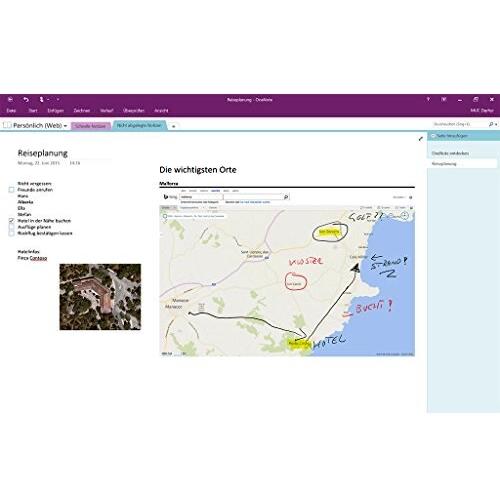The image size is (500, 500).
Task: Tick the Ausflüge planen checkbox
Action: pyautogui.click(x=11, y=227)
